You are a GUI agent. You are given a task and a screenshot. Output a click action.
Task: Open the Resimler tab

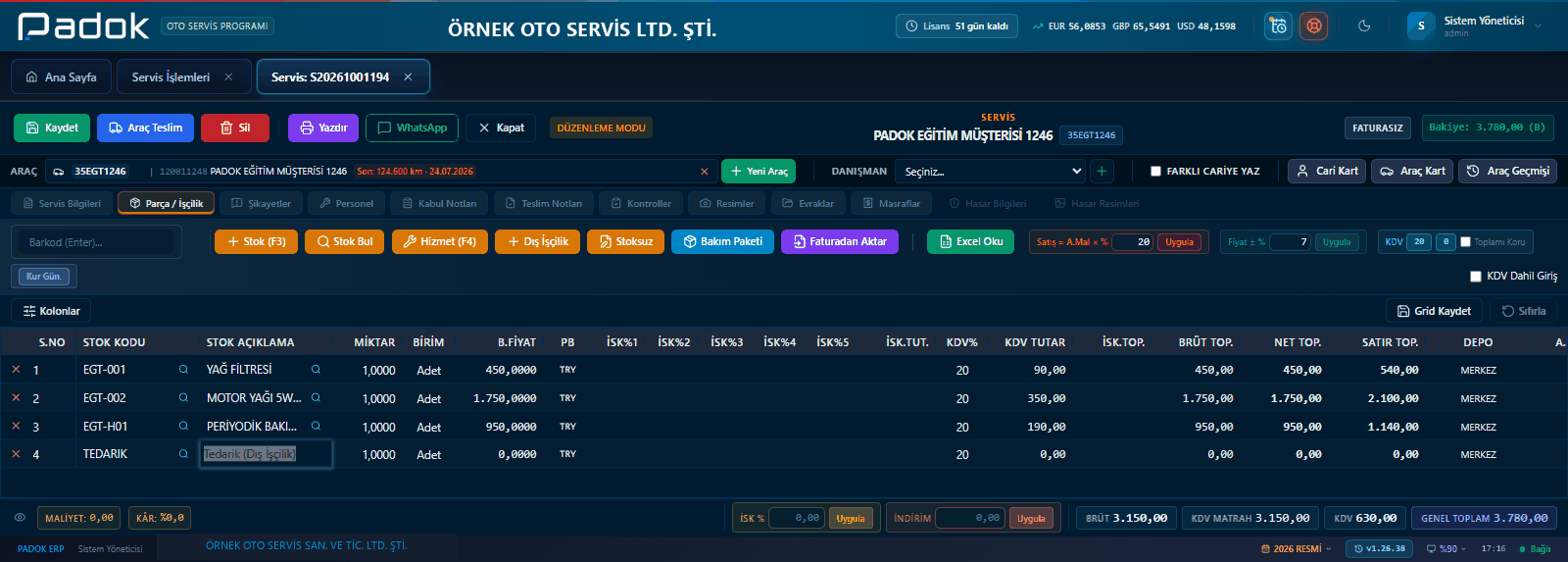[726, 203]
